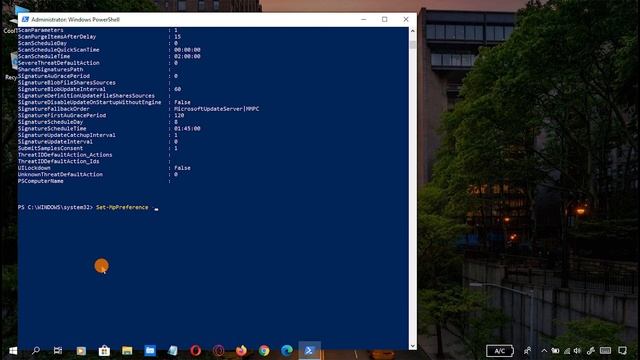640x360 pixels.
Task: Open the volume speaker icon
Action: (577, 351)
